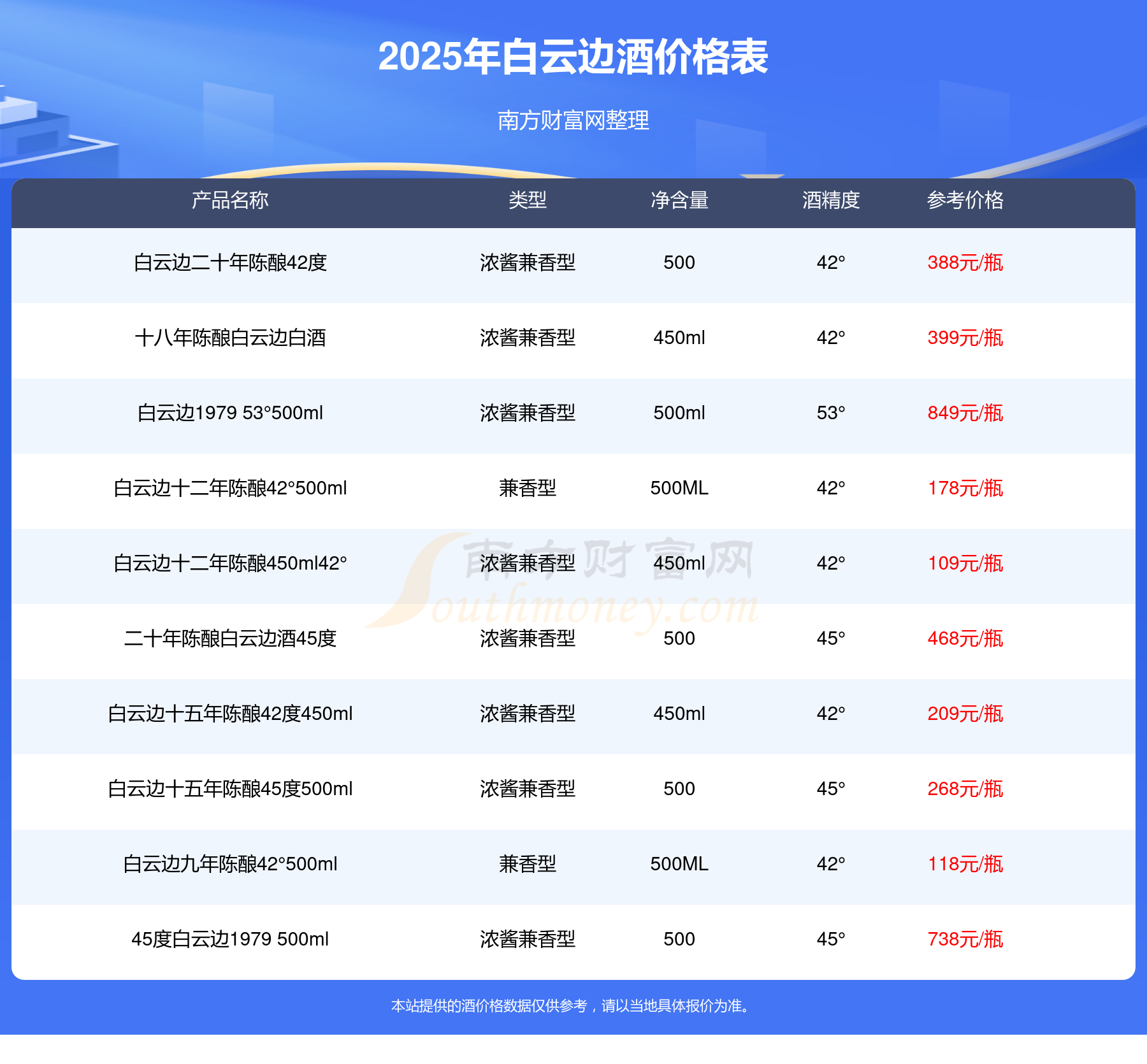Click product name 白云边十二年陈酿42°500ml
Screen dimensions: 1147x1064
[230, 488]
